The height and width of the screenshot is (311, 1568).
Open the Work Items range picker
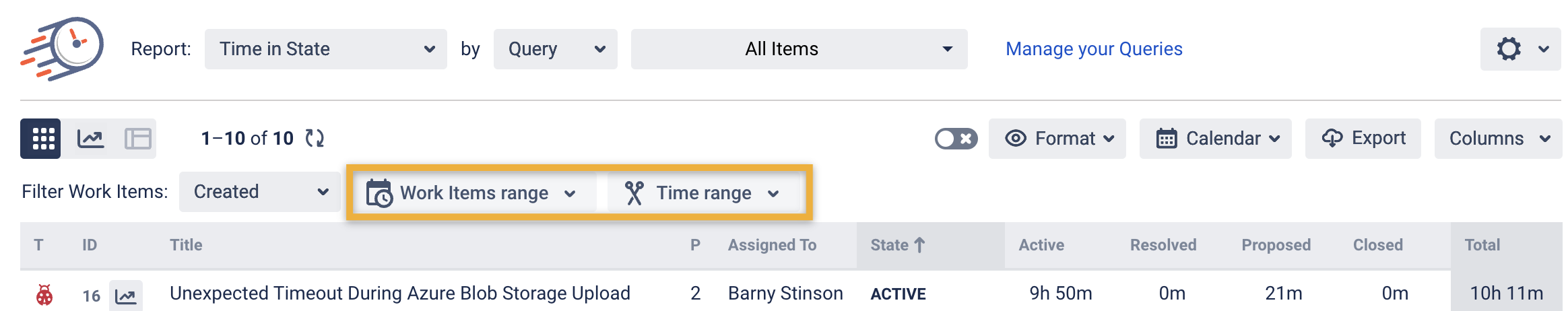[x=473, y=193]
